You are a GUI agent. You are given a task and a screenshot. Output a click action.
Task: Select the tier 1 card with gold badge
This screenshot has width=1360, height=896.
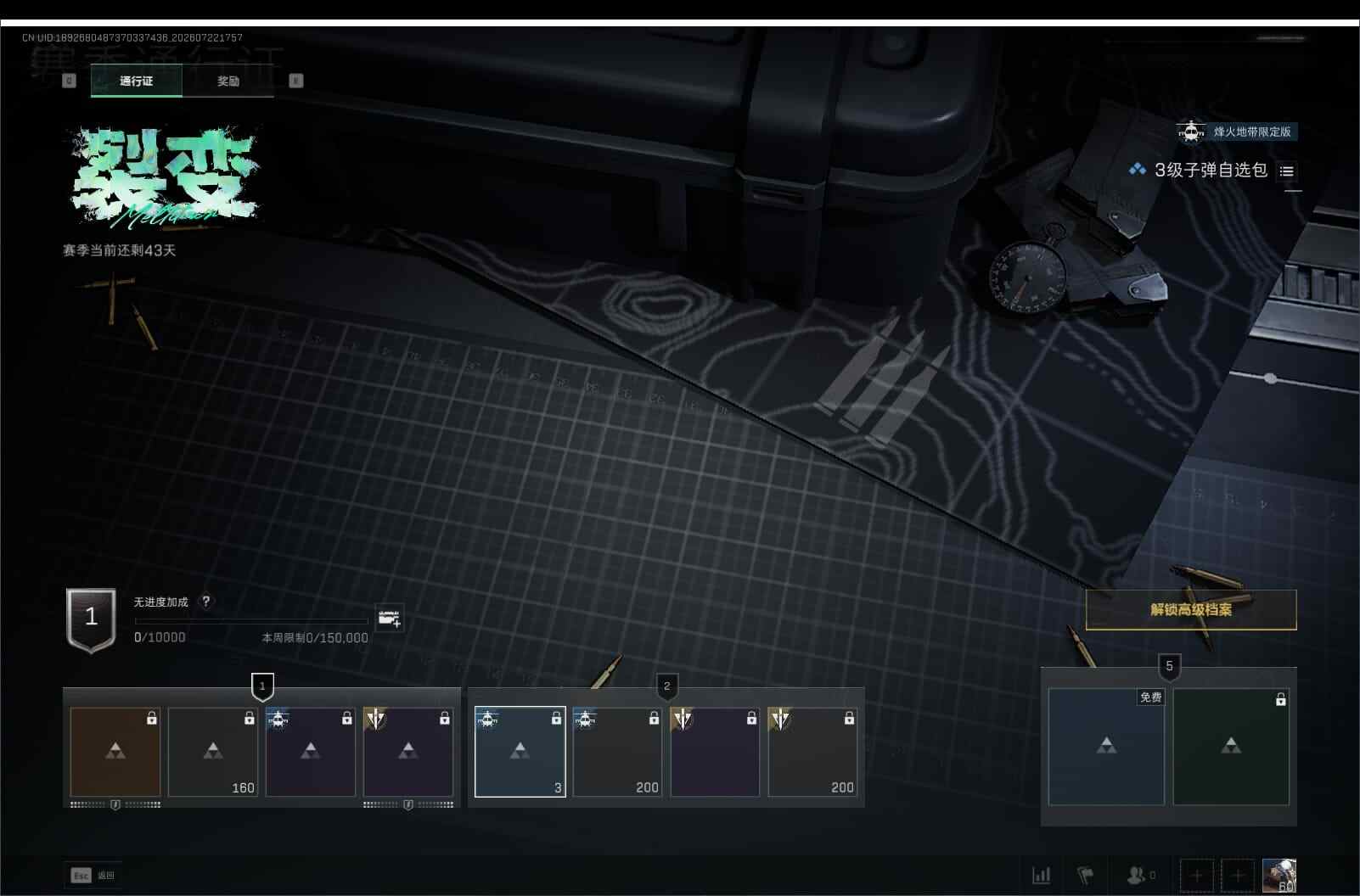pos(408,752)
